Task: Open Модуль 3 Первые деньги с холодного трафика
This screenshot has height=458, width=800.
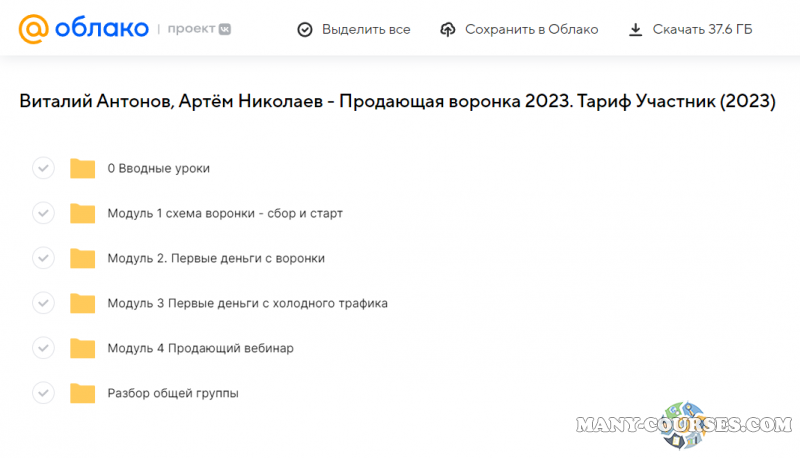Action: [x=247, y=303]
